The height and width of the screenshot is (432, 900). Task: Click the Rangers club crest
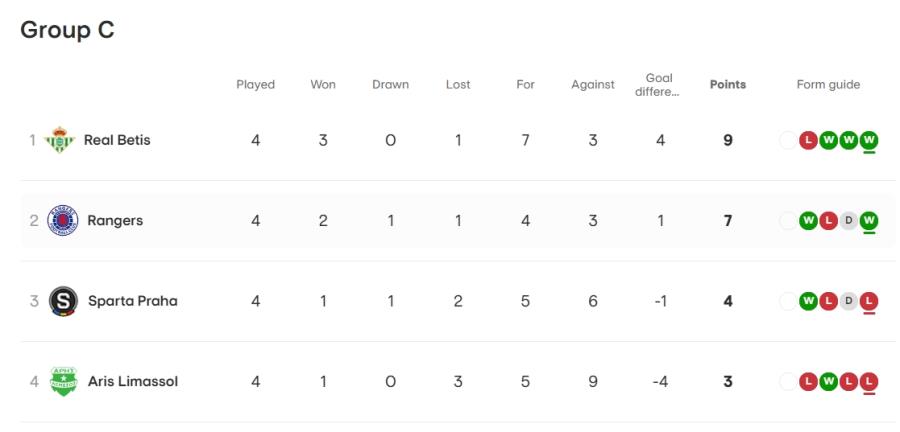click(63, 220)
